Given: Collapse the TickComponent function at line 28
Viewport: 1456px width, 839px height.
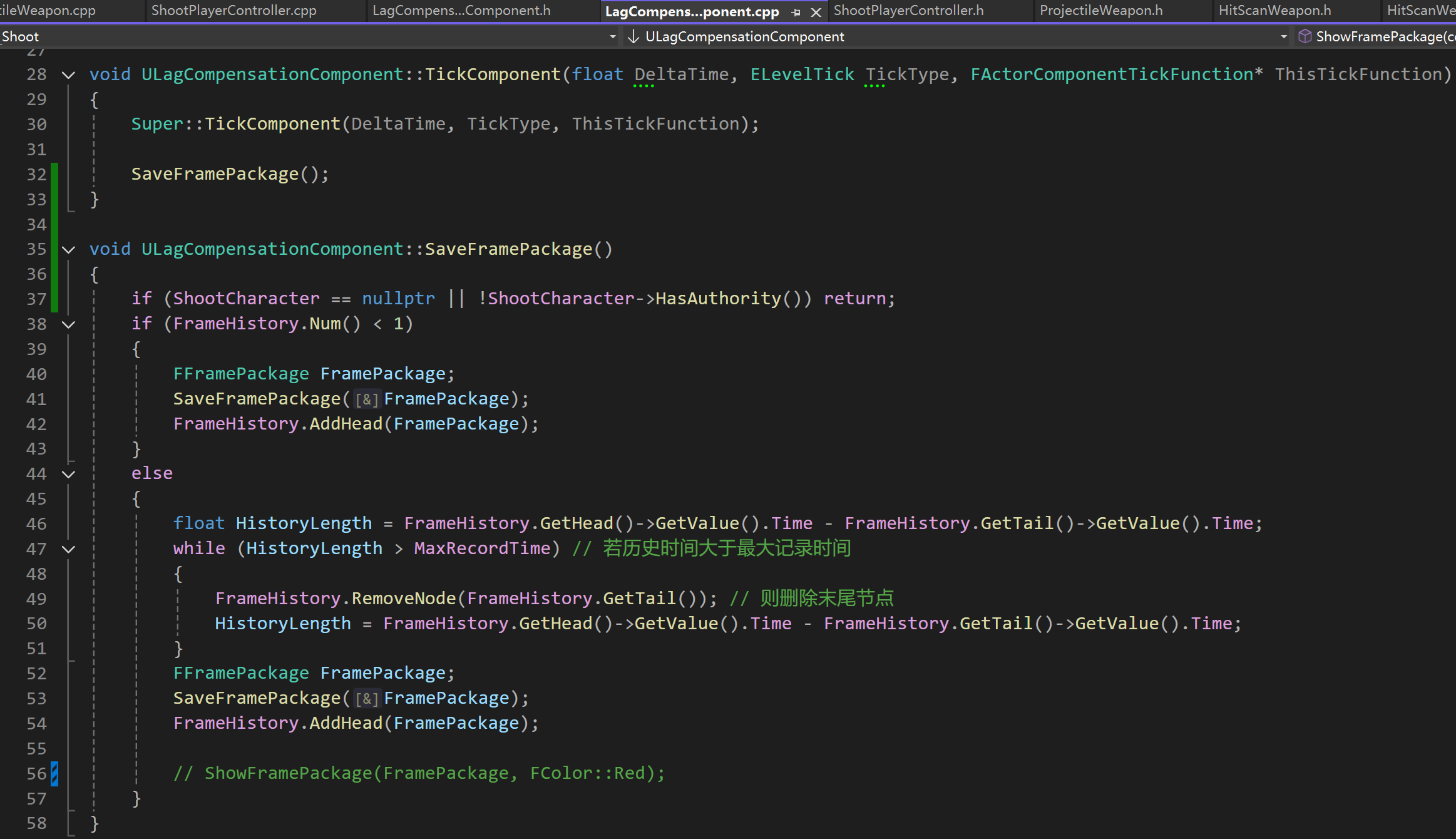Looking at the screenshot, I should [69, 75].
